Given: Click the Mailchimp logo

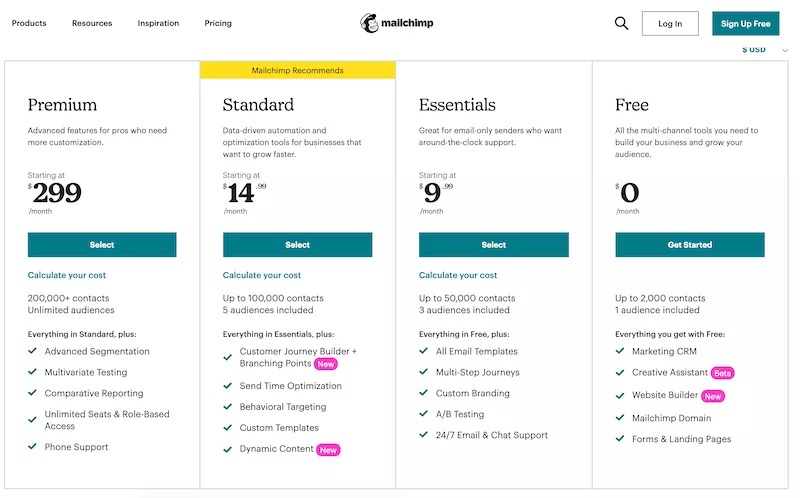Looking at the screenshot, I should (399, 23).
